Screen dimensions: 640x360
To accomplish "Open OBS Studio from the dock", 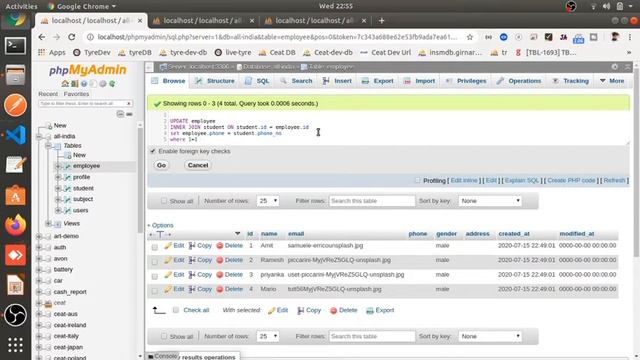I will (x=15, y=315).
